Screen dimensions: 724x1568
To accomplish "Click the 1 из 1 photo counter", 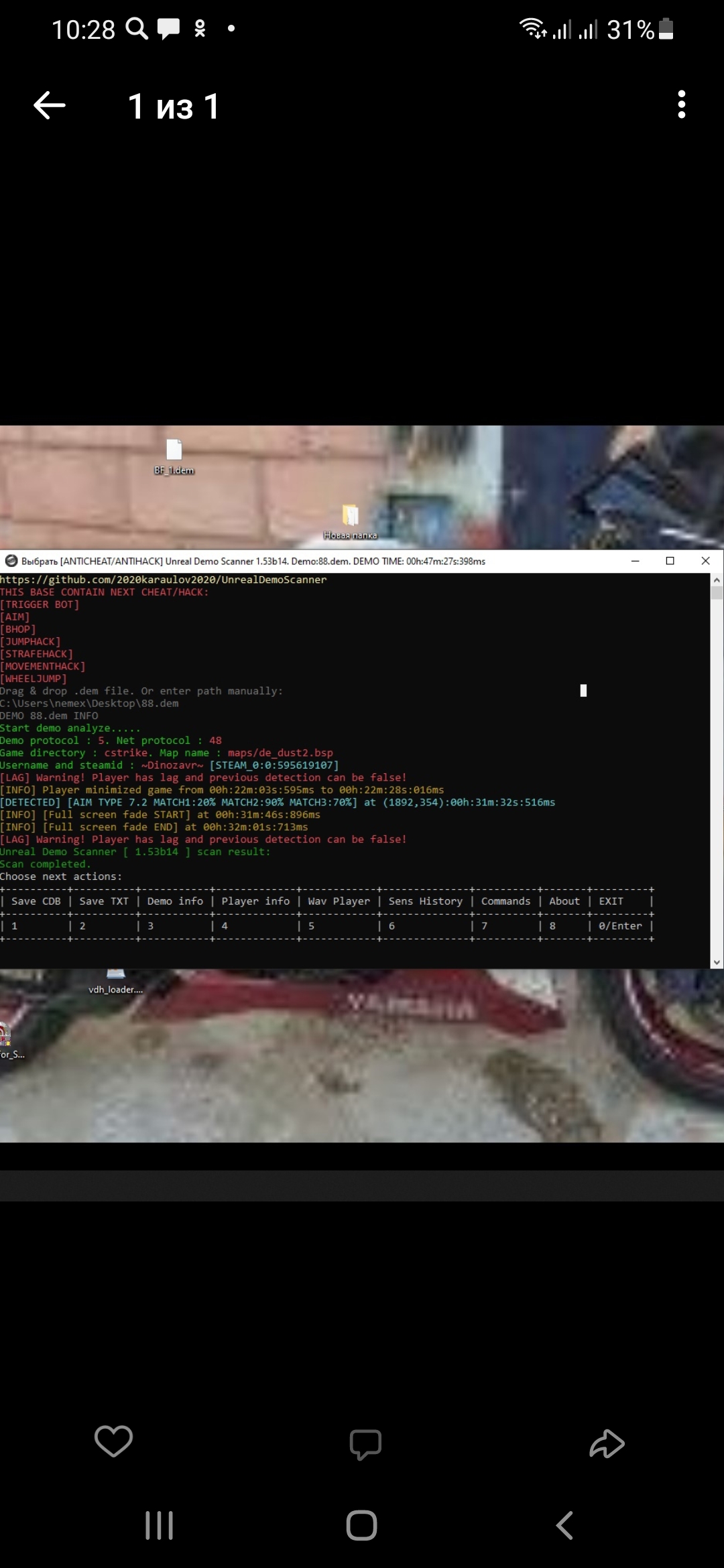I will pyautogui.click(x=174, y=107).
